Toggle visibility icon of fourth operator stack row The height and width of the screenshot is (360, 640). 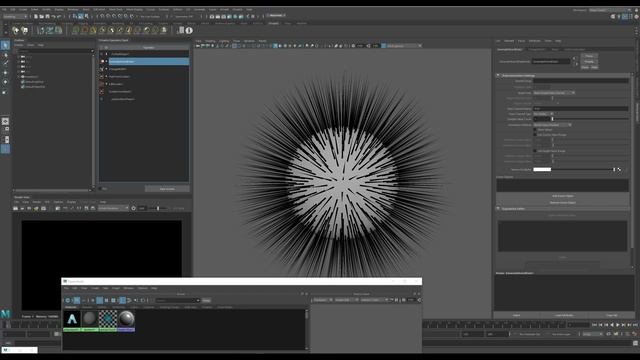point(102,76)
